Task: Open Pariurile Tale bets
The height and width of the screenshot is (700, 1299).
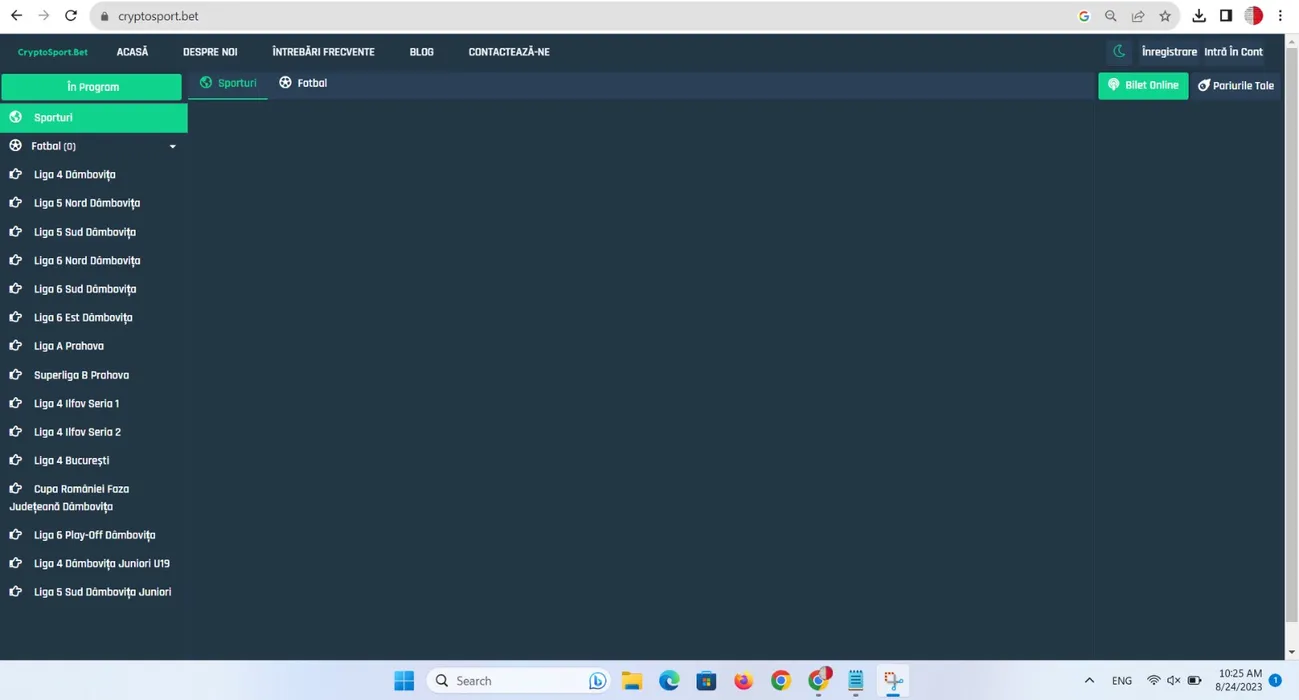Action: click(x=1236, y=86)
